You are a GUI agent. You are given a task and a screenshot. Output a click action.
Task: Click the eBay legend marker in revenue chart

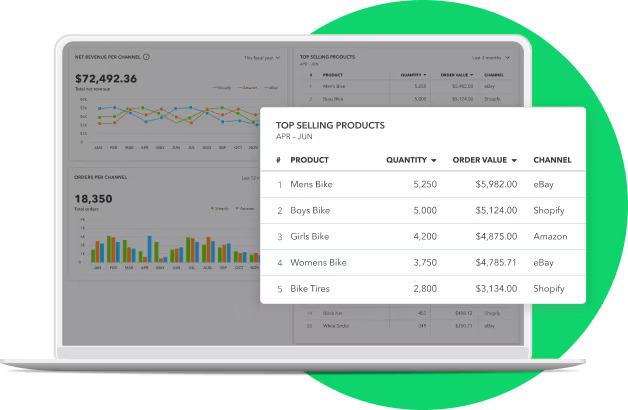point(265,87)
